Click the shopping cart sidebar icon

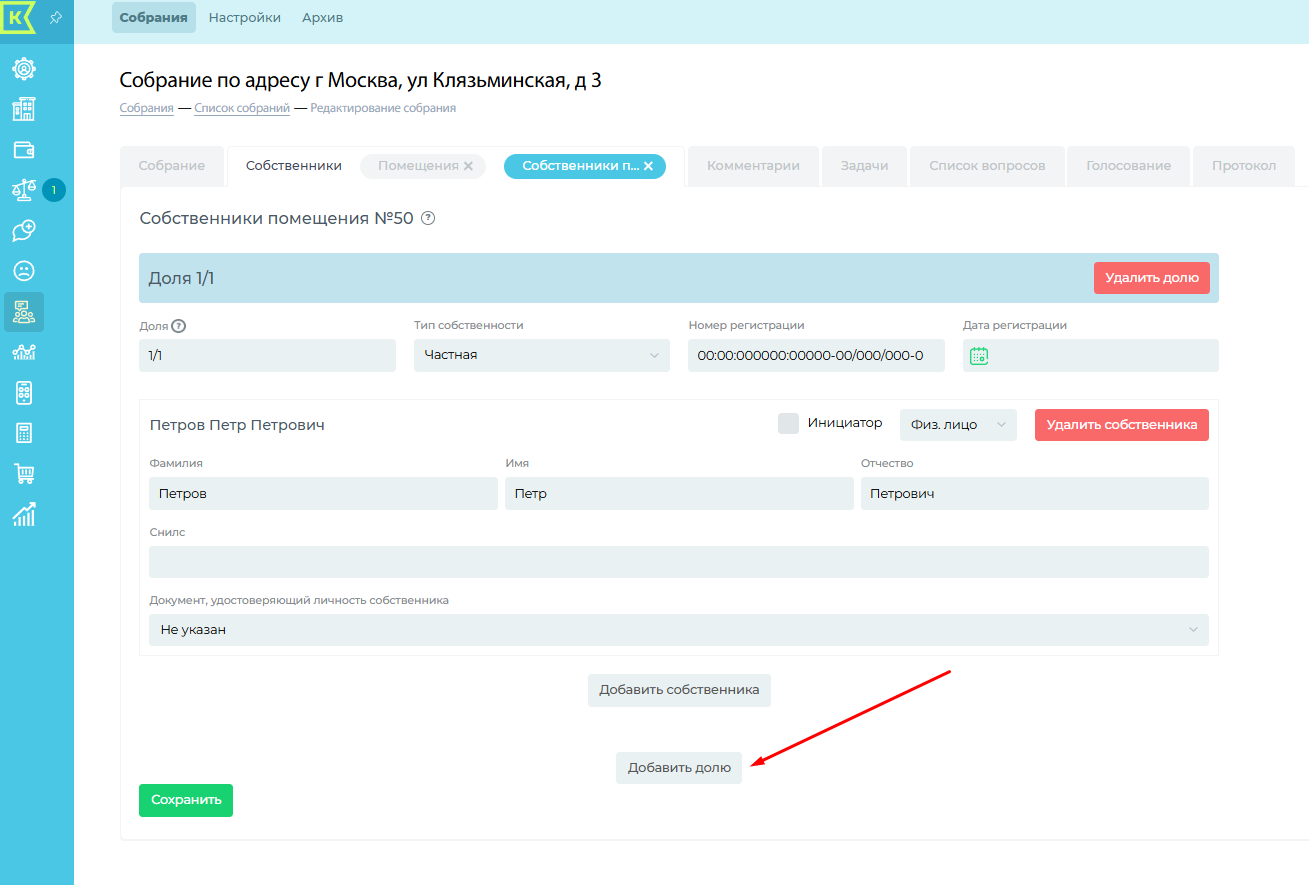[23, 474]
